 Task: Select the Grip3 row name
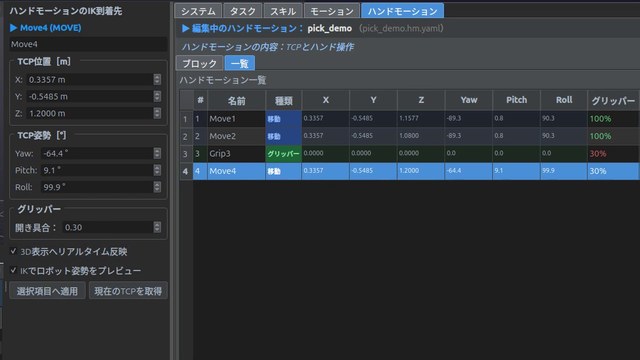[x=236, y=153]
